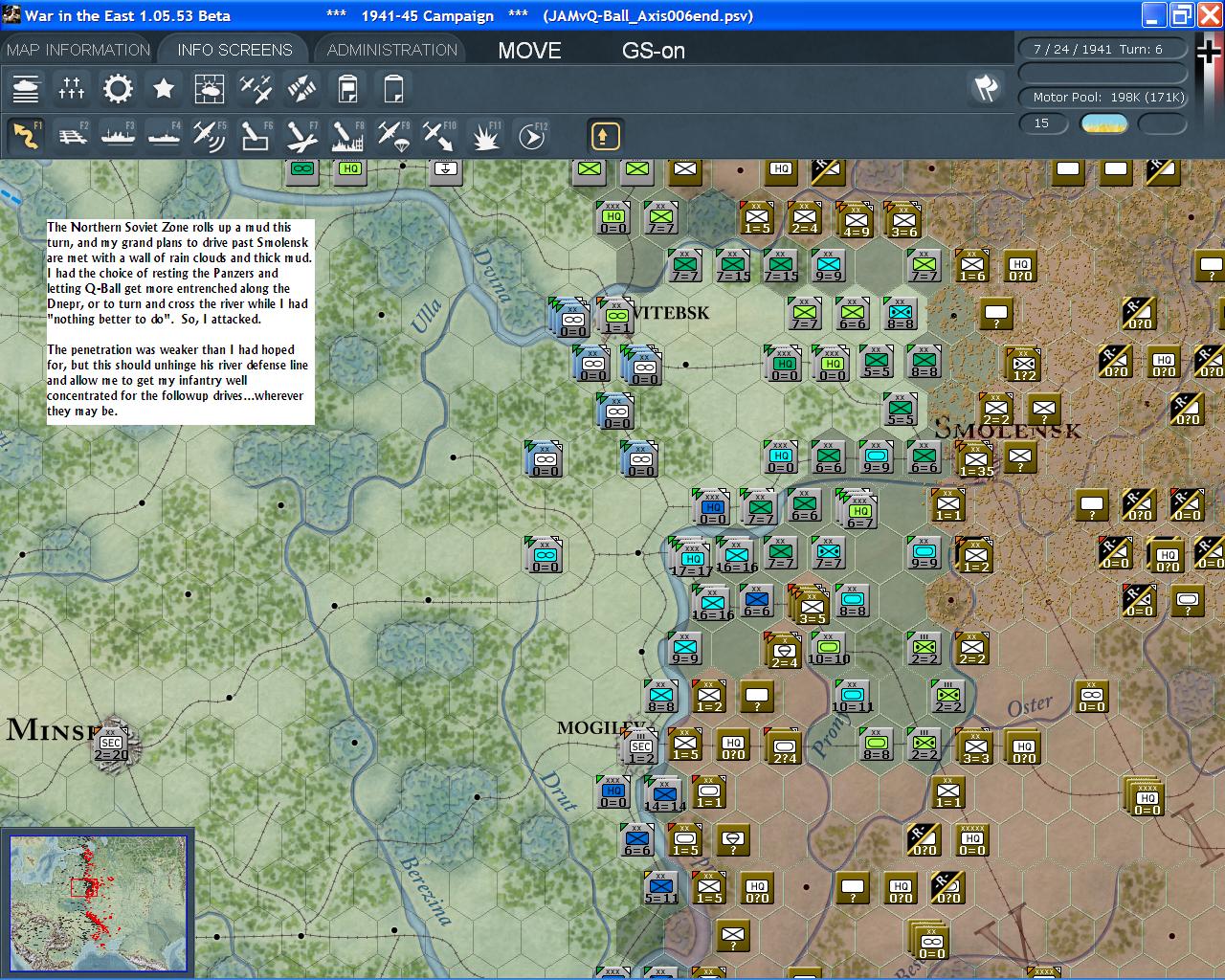The height and width of the screenshot is (980, 1225).
Task: Click the white flags icon
Action: tap(985, 88)
